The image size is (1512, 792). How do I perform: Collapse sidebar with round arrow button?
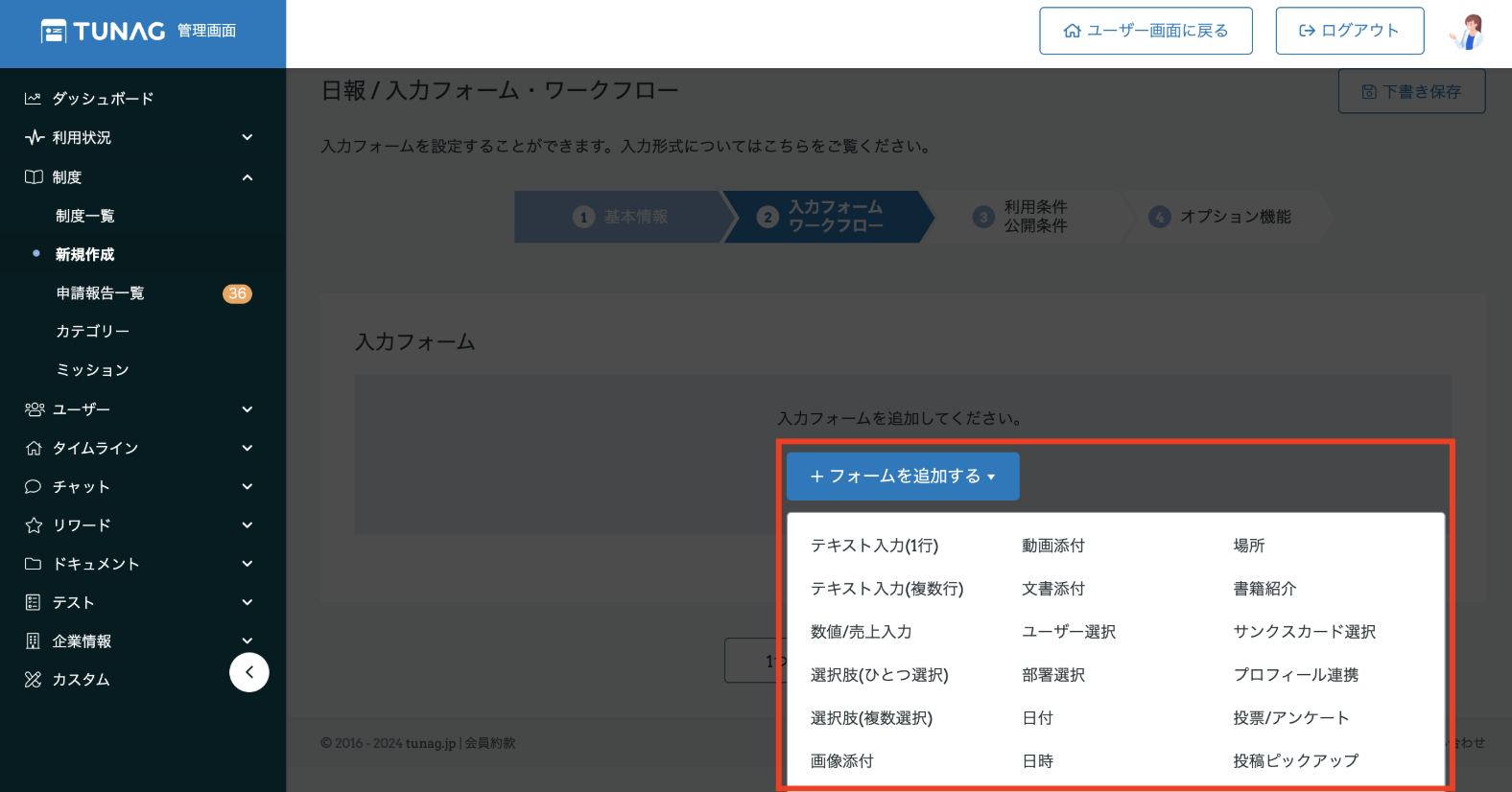click(x=249, y=672)
